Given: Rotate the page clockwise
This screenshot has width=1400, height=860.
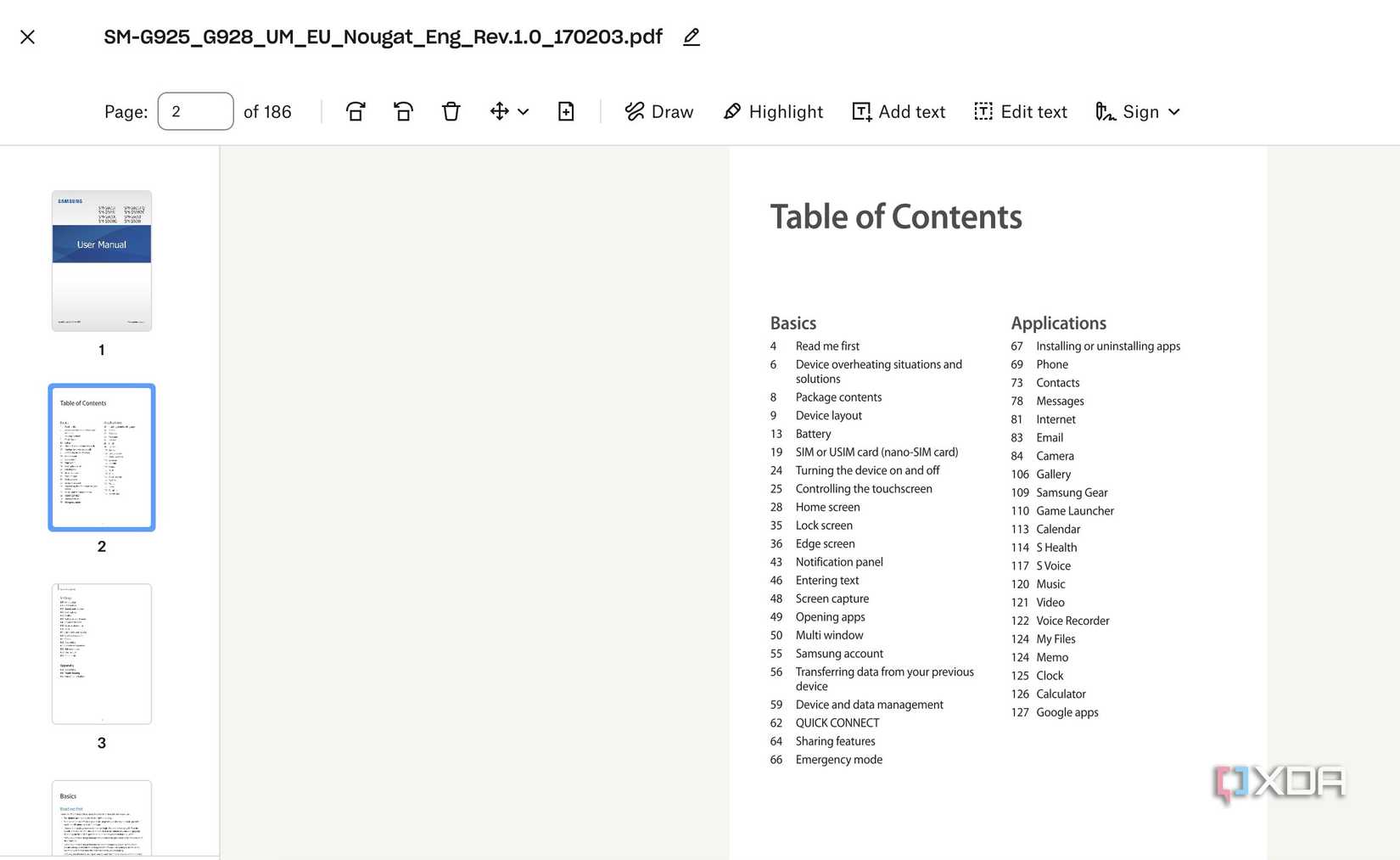Looking at the screenshot, I should click(356, 111).
